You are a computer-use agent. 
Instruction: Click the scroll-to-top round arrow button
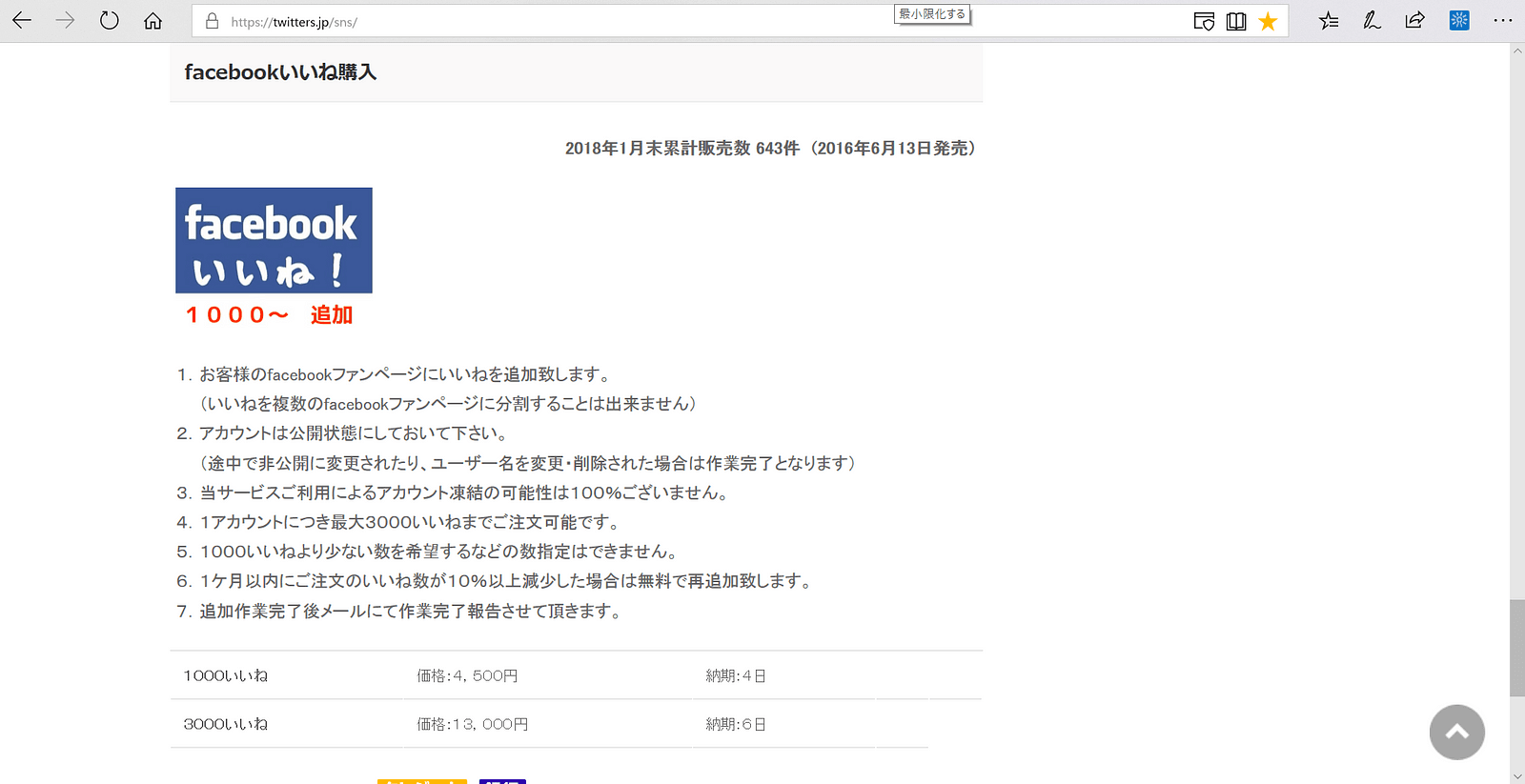pyautogui.click(x=1456, y=732)
